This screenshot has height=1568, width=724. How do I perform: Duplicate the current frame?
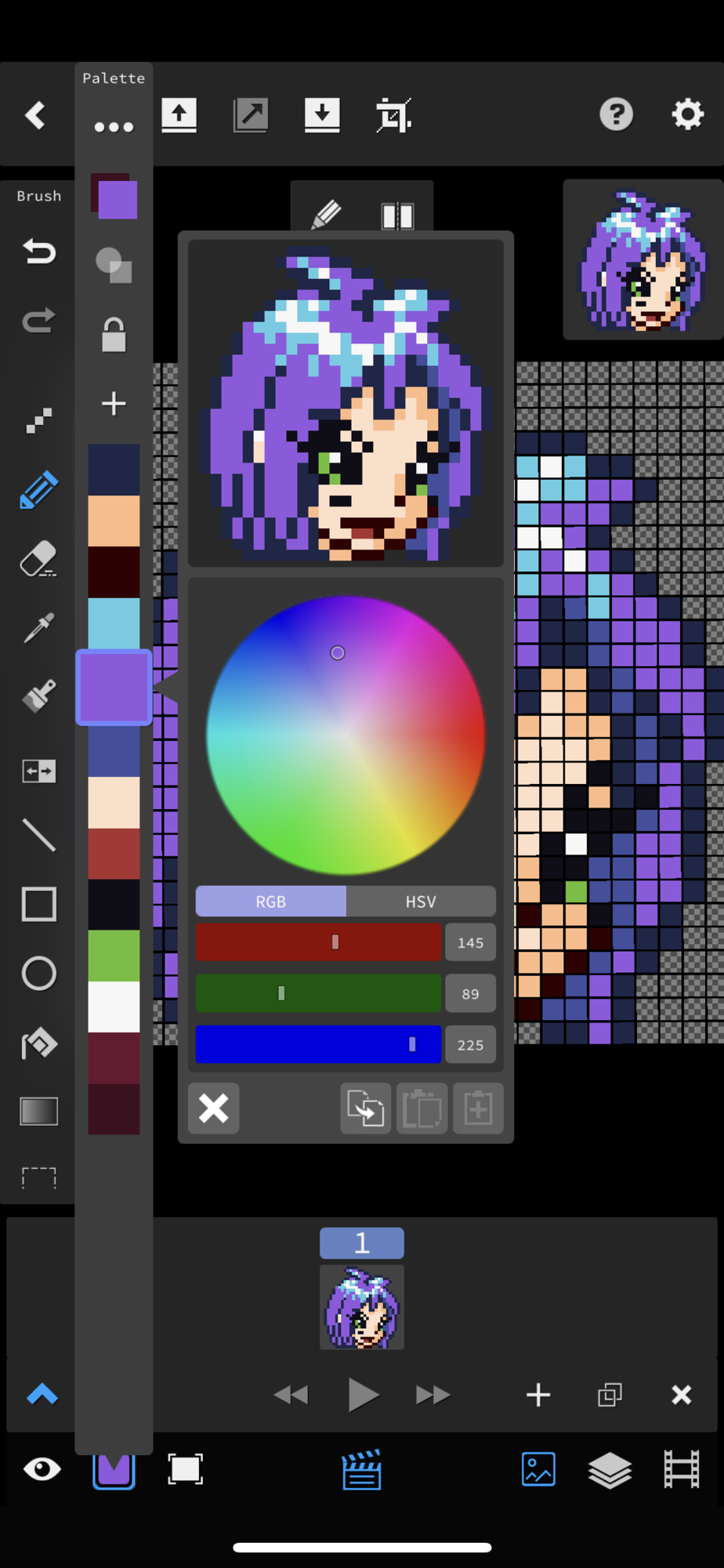click(610, 1395)
